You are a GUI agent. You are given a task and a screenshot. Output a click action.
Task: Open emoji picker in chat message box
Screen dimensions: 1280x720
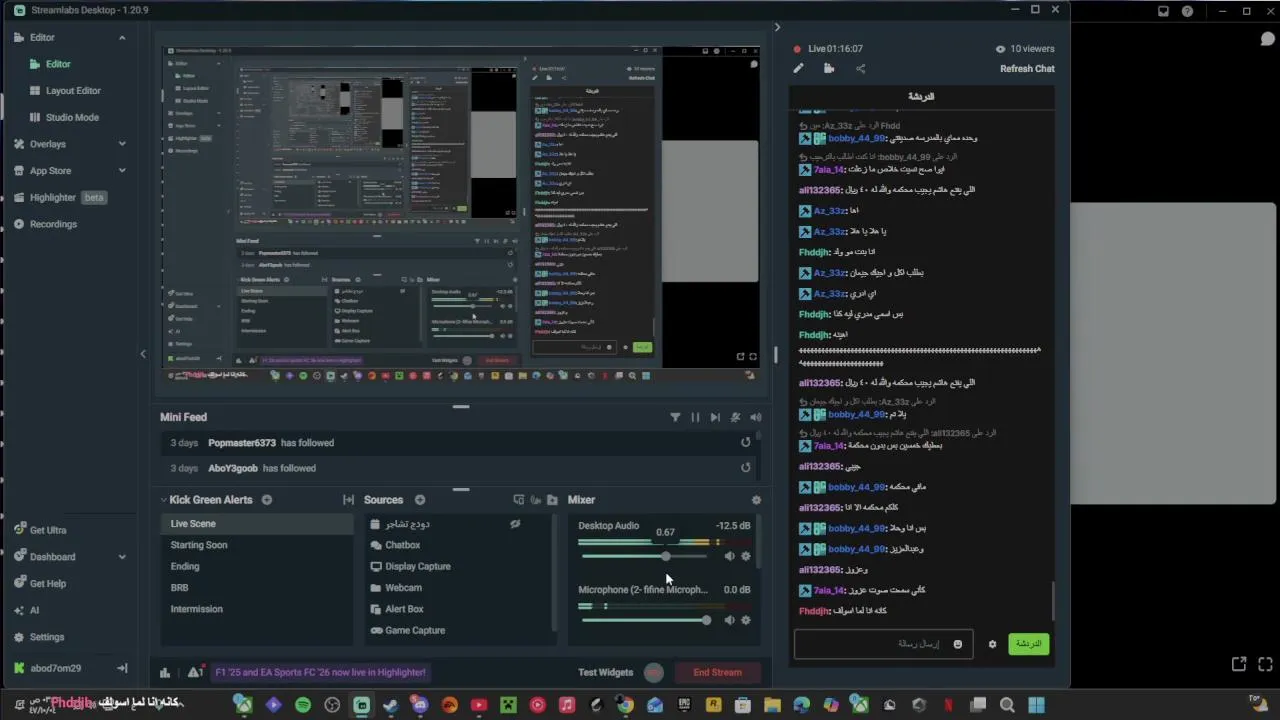pyautogui.click(x=957, y=644)
